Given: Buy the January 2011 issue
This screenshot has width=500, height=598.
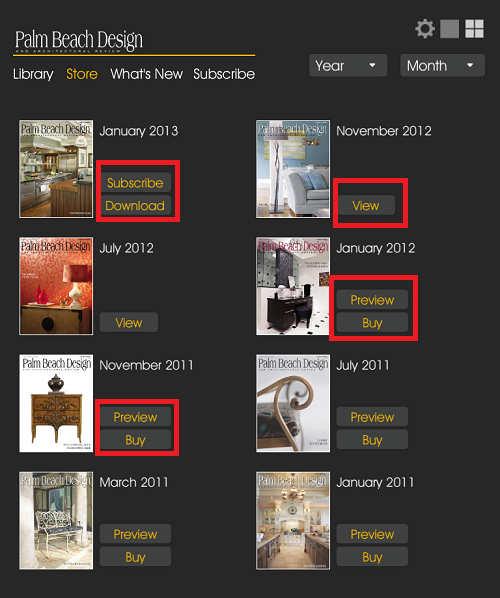Looking at the screenshot, I should [372, 557].
